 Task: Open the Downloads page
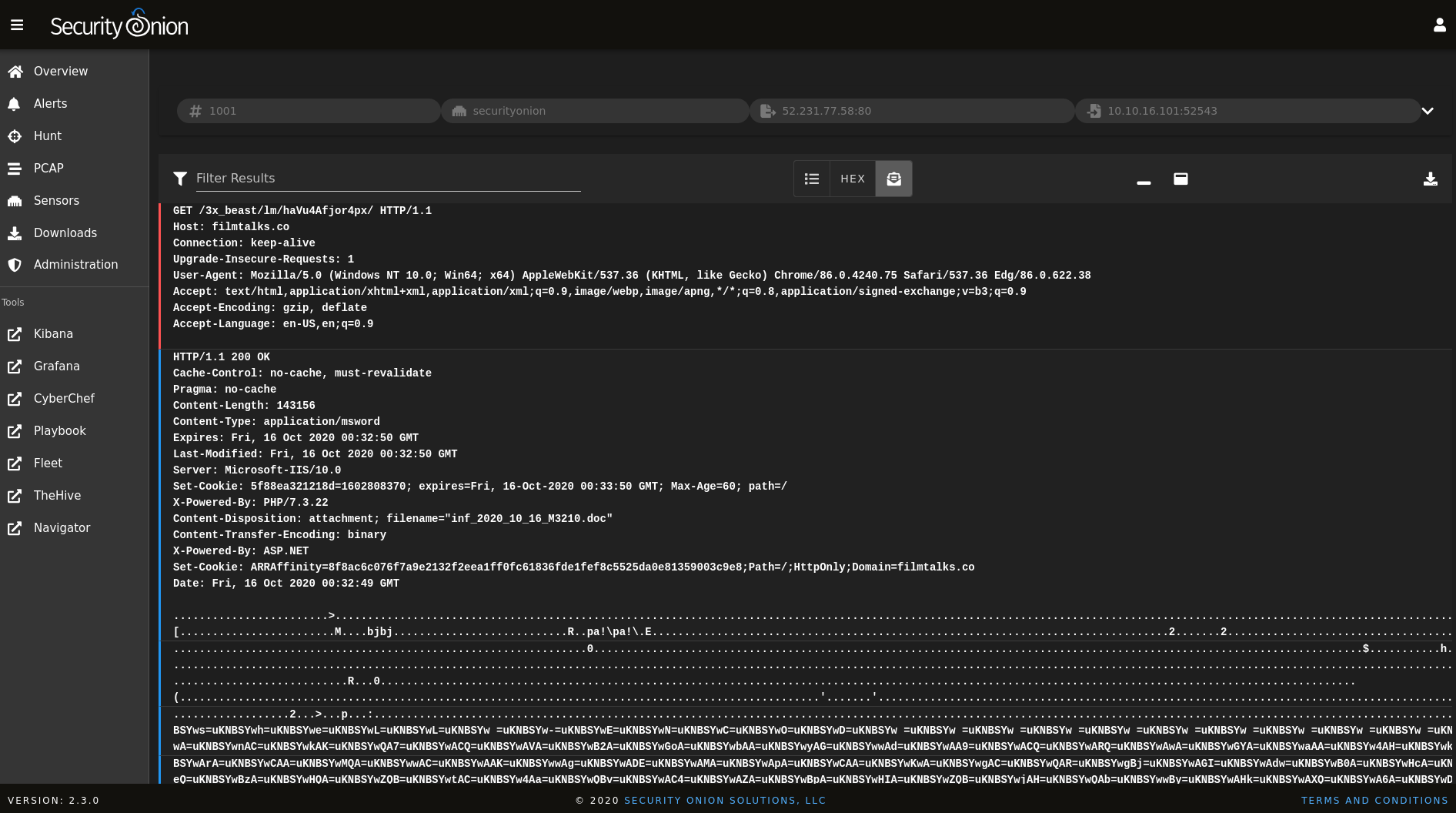65,233
